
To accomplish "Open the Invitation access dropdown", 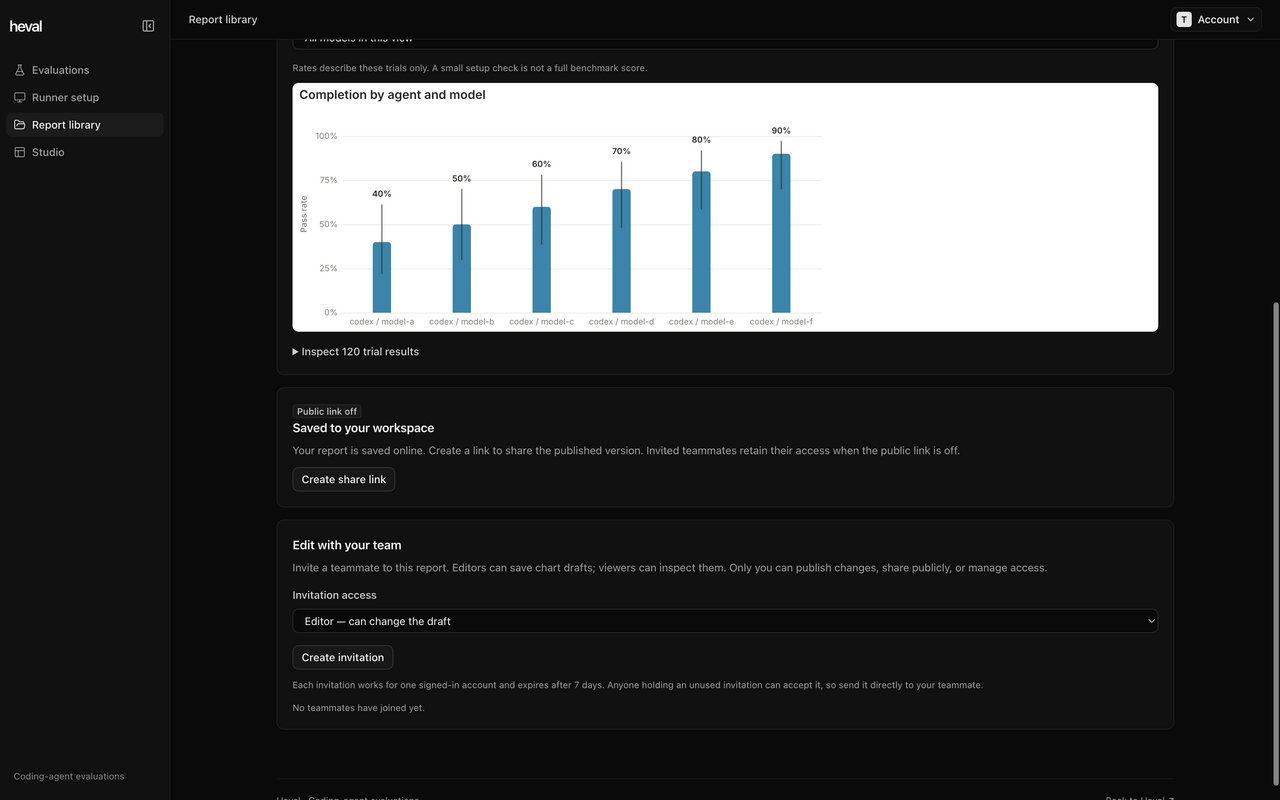I will tap(725, 621).
